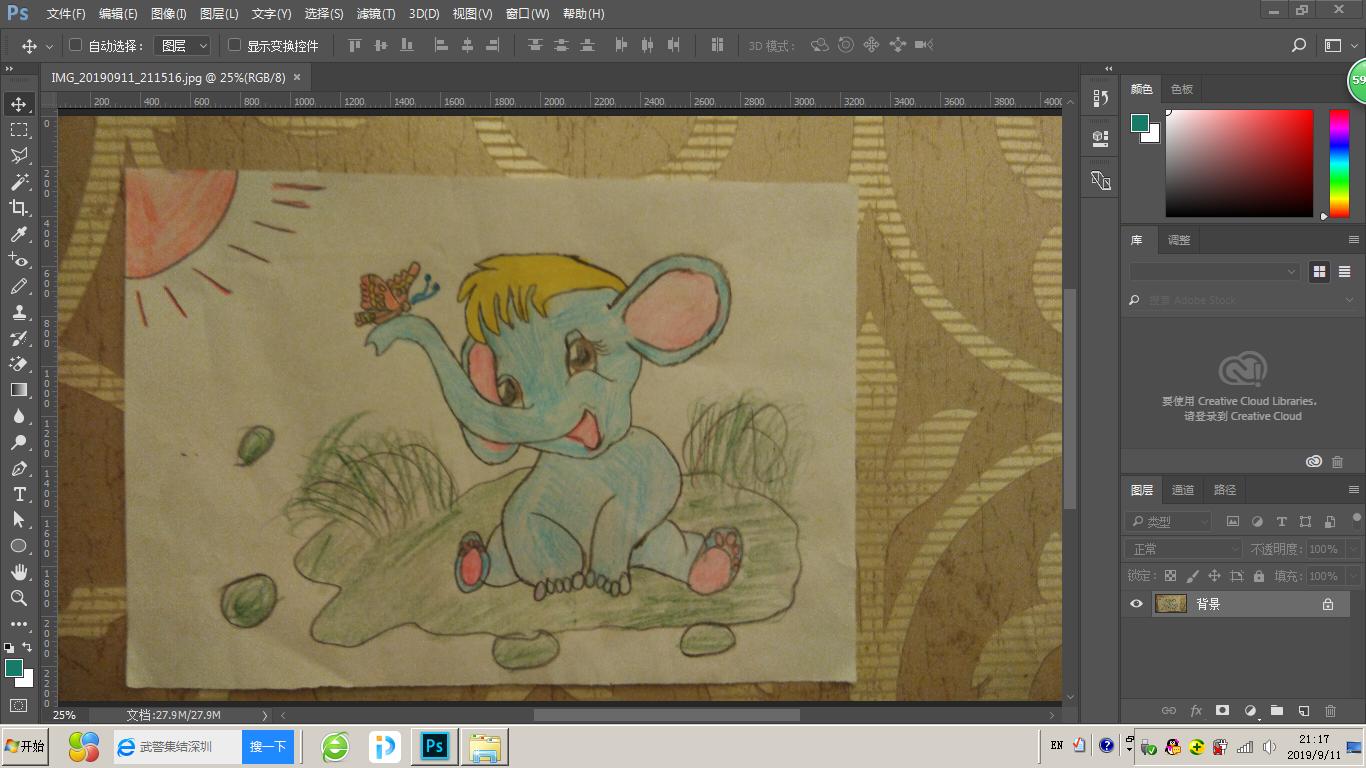Expand the 类型 layer filter dropdown

tap(1169, 522)
